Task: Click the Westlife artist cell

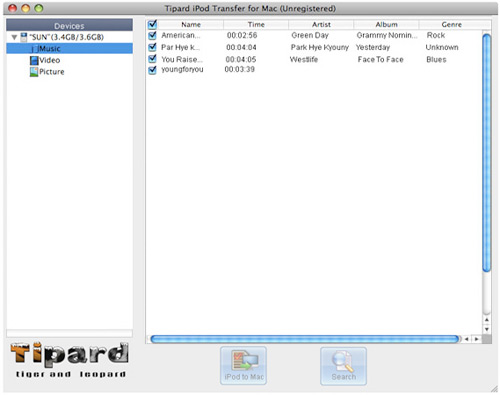Action: pyautogui.click(x=304, y=59)
